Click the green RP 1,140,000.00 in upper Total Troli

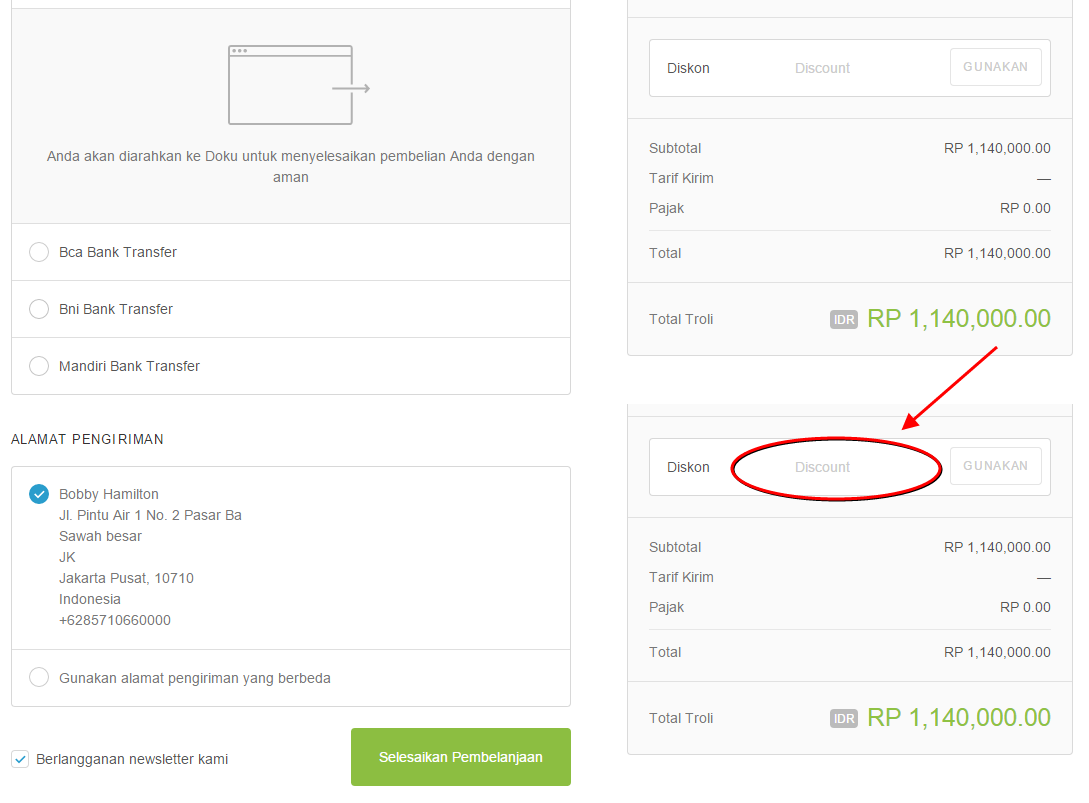click(x=959, y=319)
